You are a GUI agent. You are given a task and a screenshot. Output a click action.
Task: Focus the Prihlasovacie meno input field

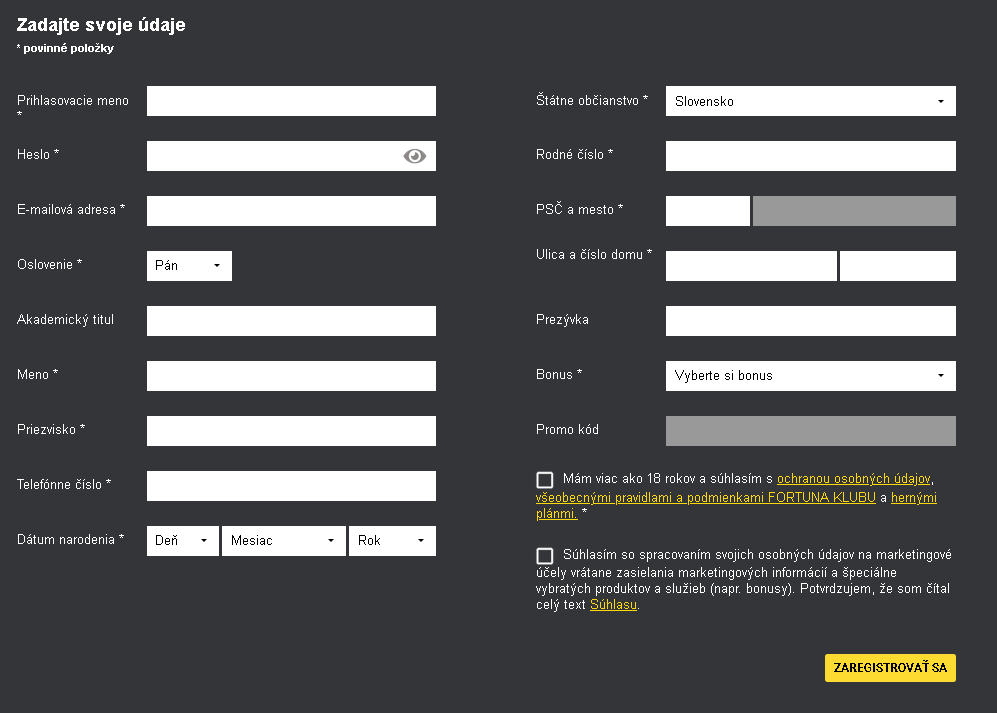click(291, 101)
